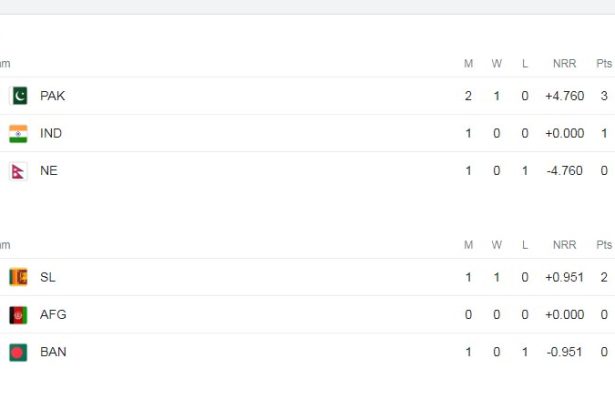Open the AFG team entry

53,315
